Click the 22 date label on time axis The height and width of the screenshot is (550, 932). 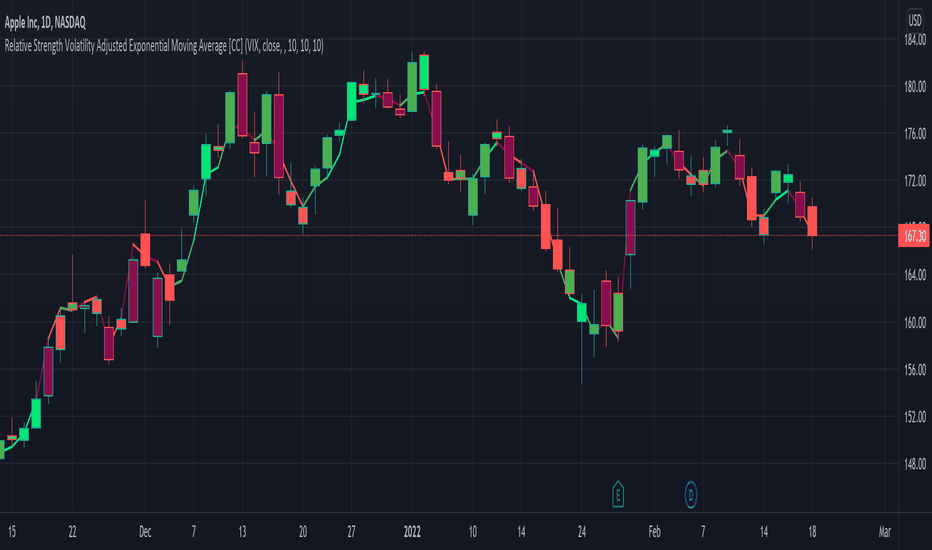tap(73, 532)
